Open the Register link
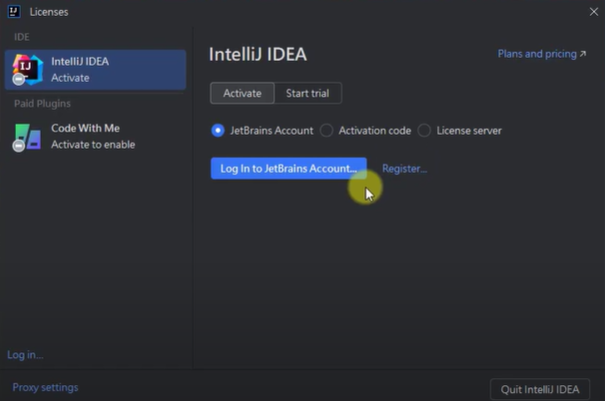Image resolution: width=605 pixels, height=401 pixels. tap(404, 169)
